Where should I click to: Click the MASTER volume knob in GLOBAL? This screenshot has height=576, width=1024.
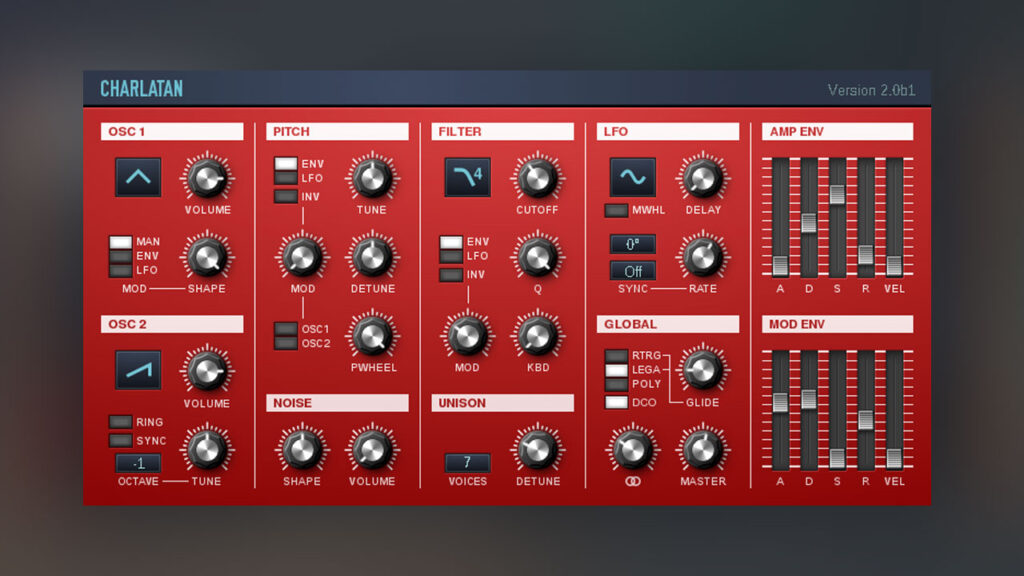(x=703, y=451)
